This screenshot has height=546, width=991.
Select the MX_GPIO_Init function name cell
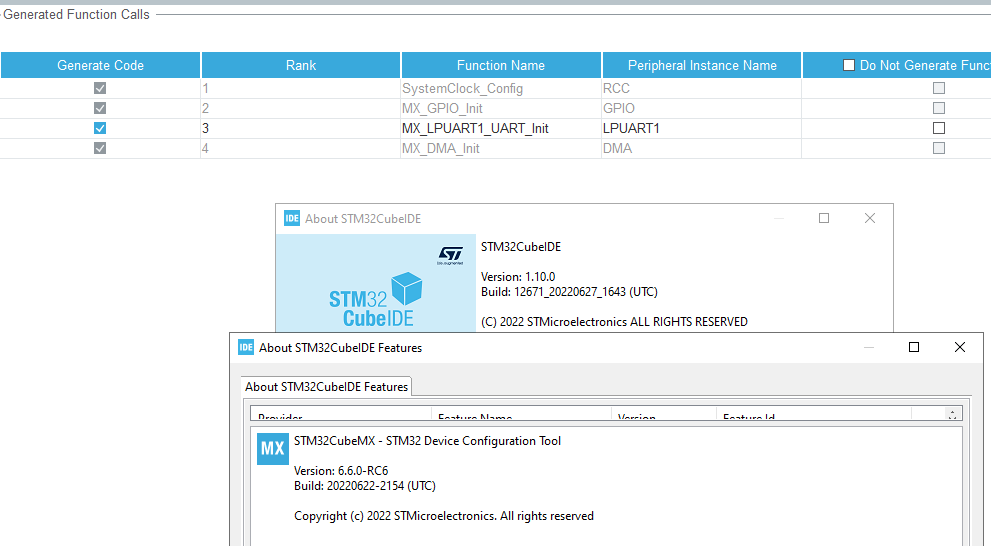(x=501, y=108)
